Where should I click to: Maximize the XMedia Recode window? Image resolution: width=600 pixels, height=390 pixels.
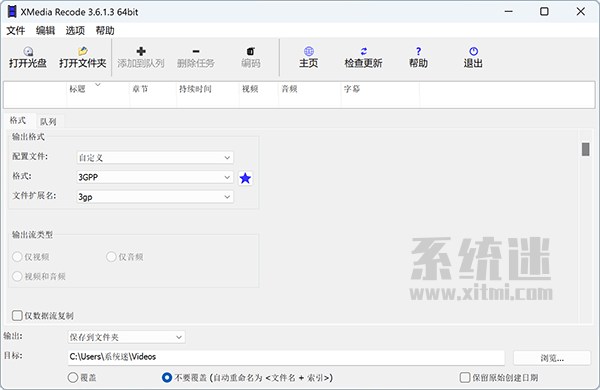point(544,11)
